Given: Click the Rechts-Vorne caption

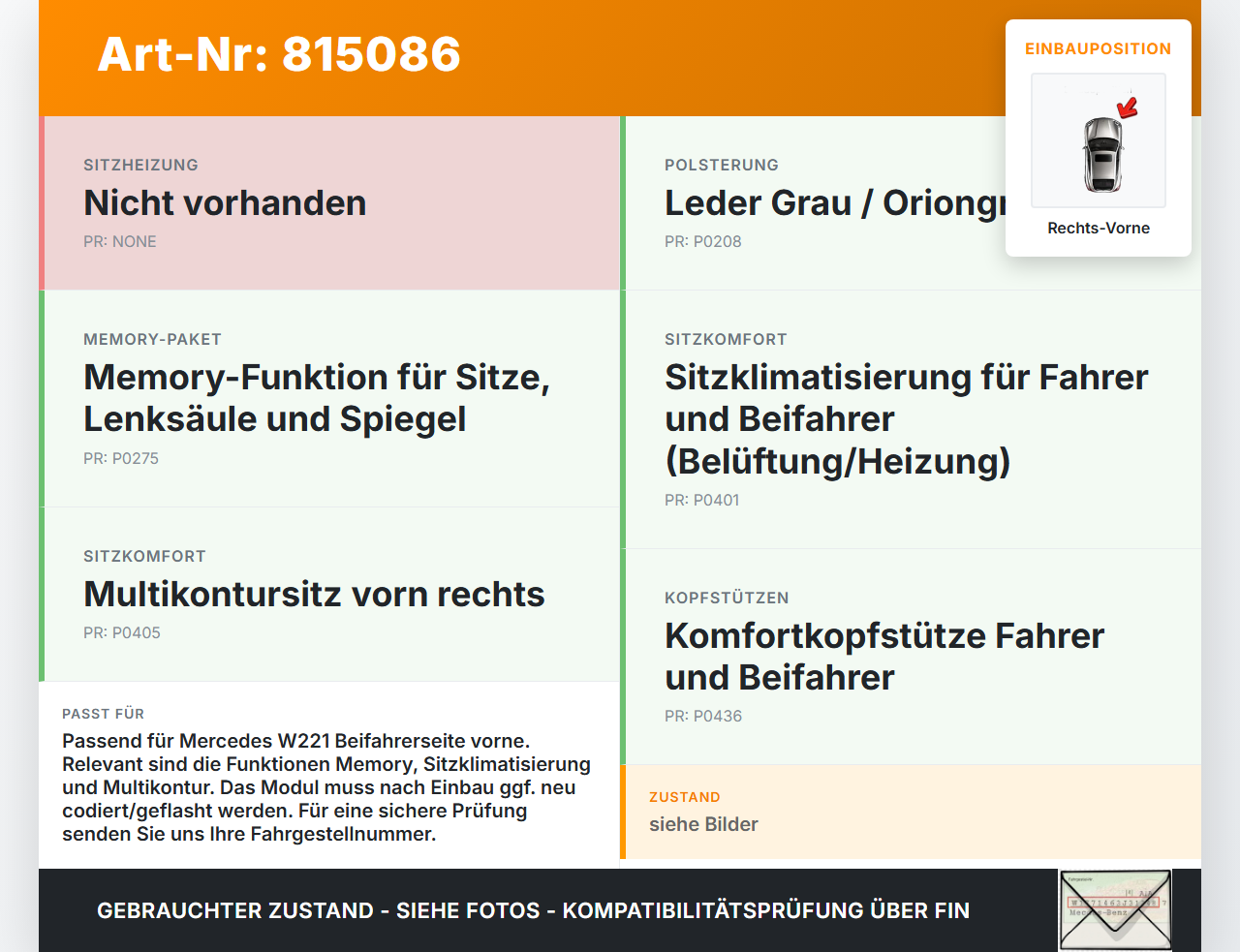Looking at the screenshot, I should (x=1099, y=228).
